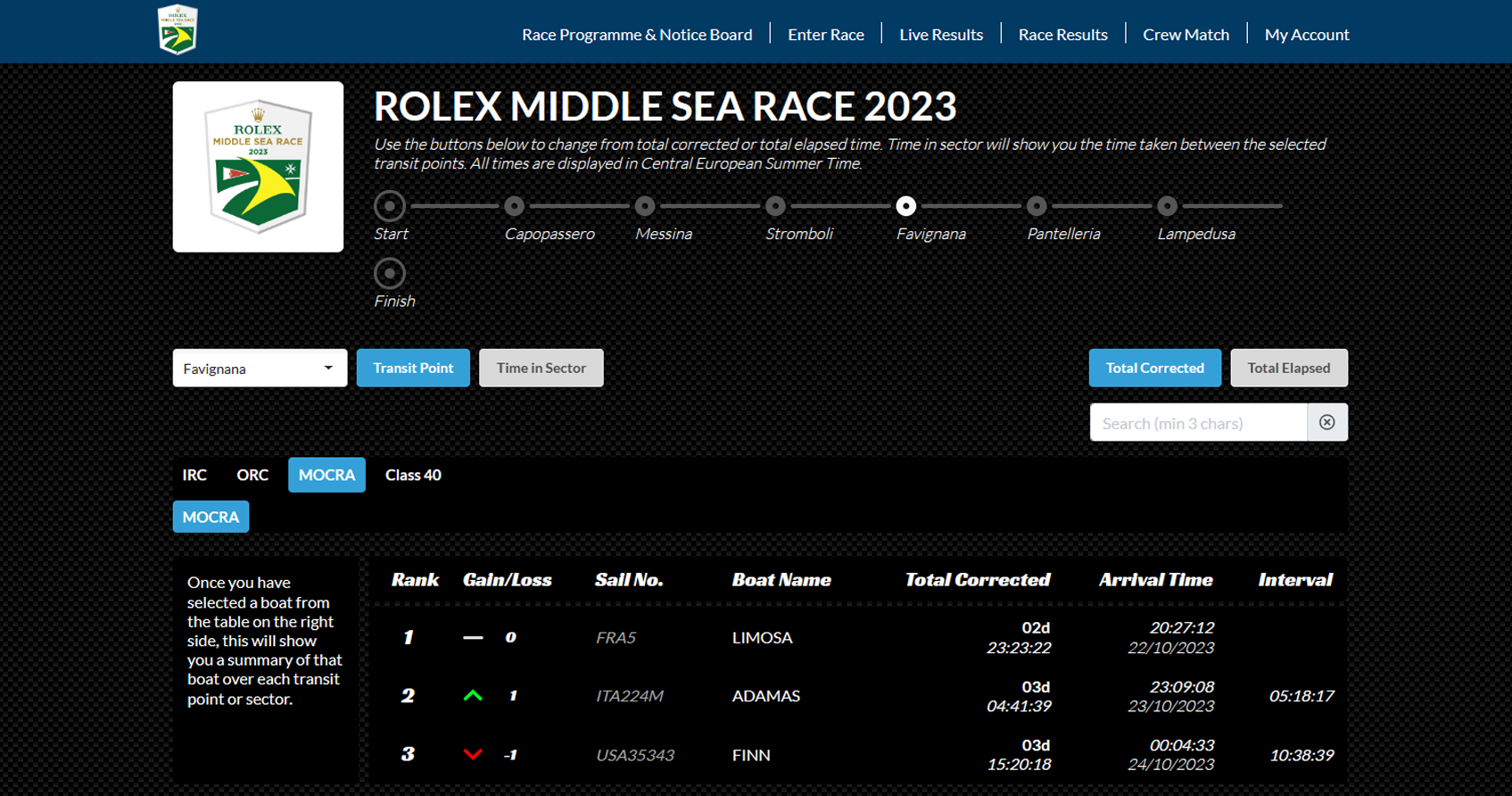The width and height of the screenshot is (1512, 796).
Task: Click the Rank column header
Action: [415, 580]
